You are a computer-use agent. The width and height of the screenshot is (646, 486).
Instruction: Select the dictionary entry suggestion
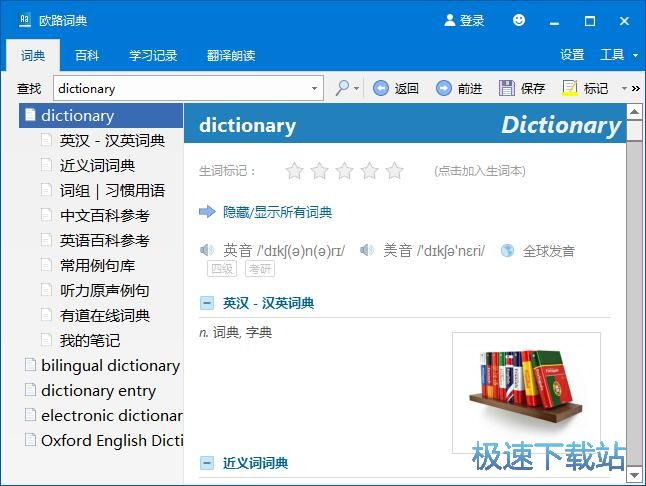(98, 390)
